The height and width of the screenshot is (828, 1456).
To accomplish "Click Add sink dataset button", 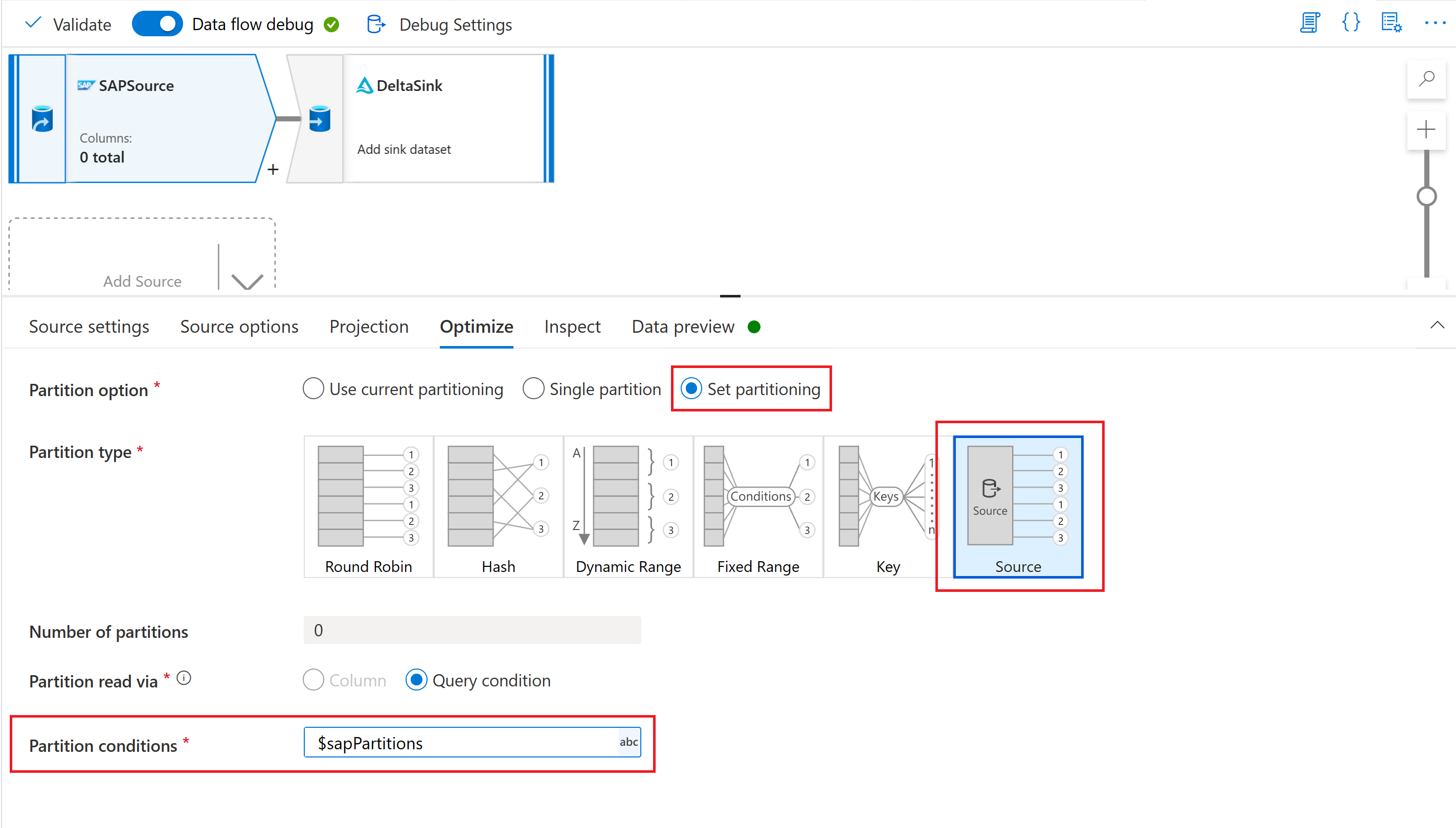I will (x=403, y=148).
